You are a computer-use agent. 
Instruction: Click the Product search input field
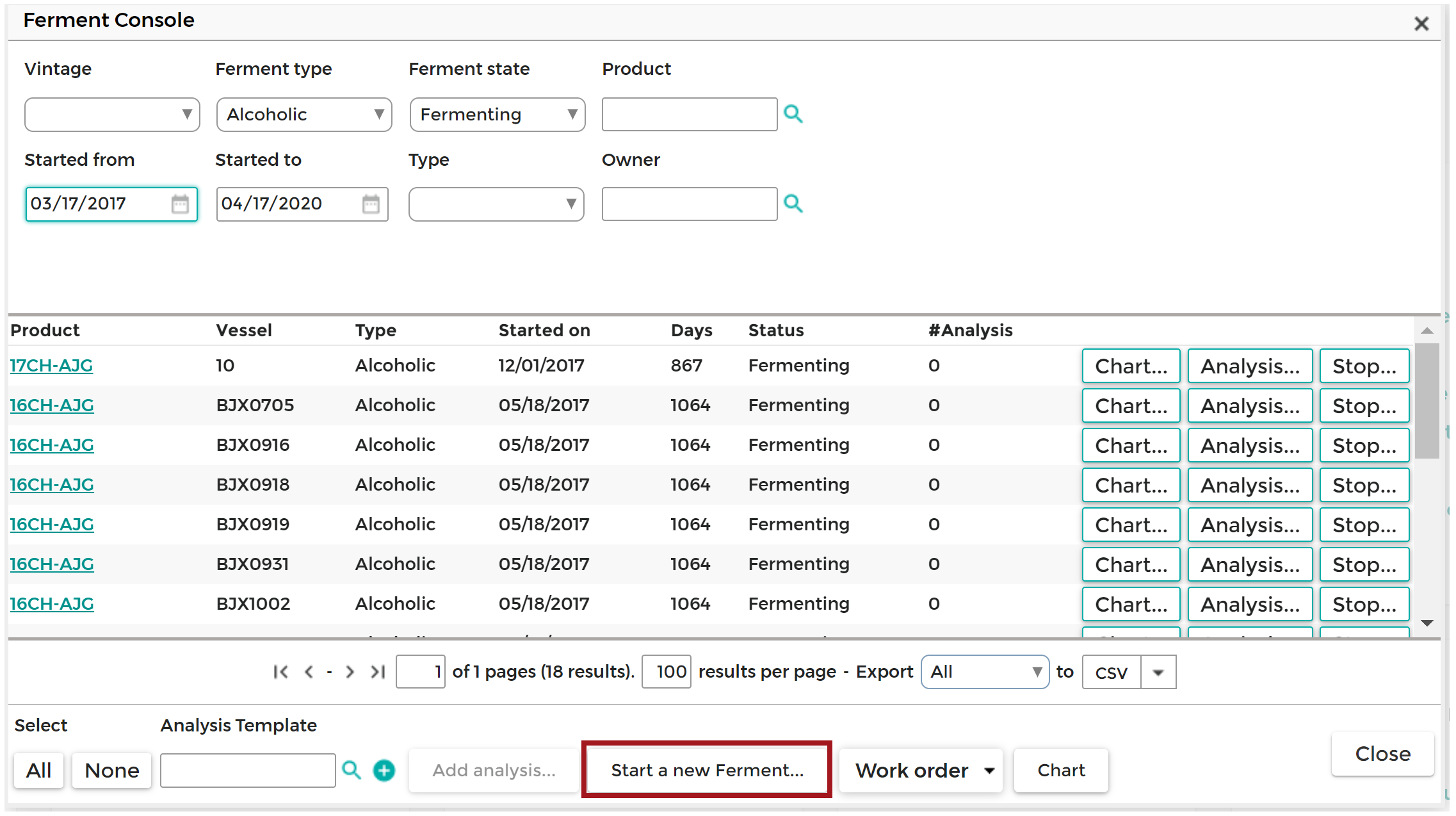point(690,114)
